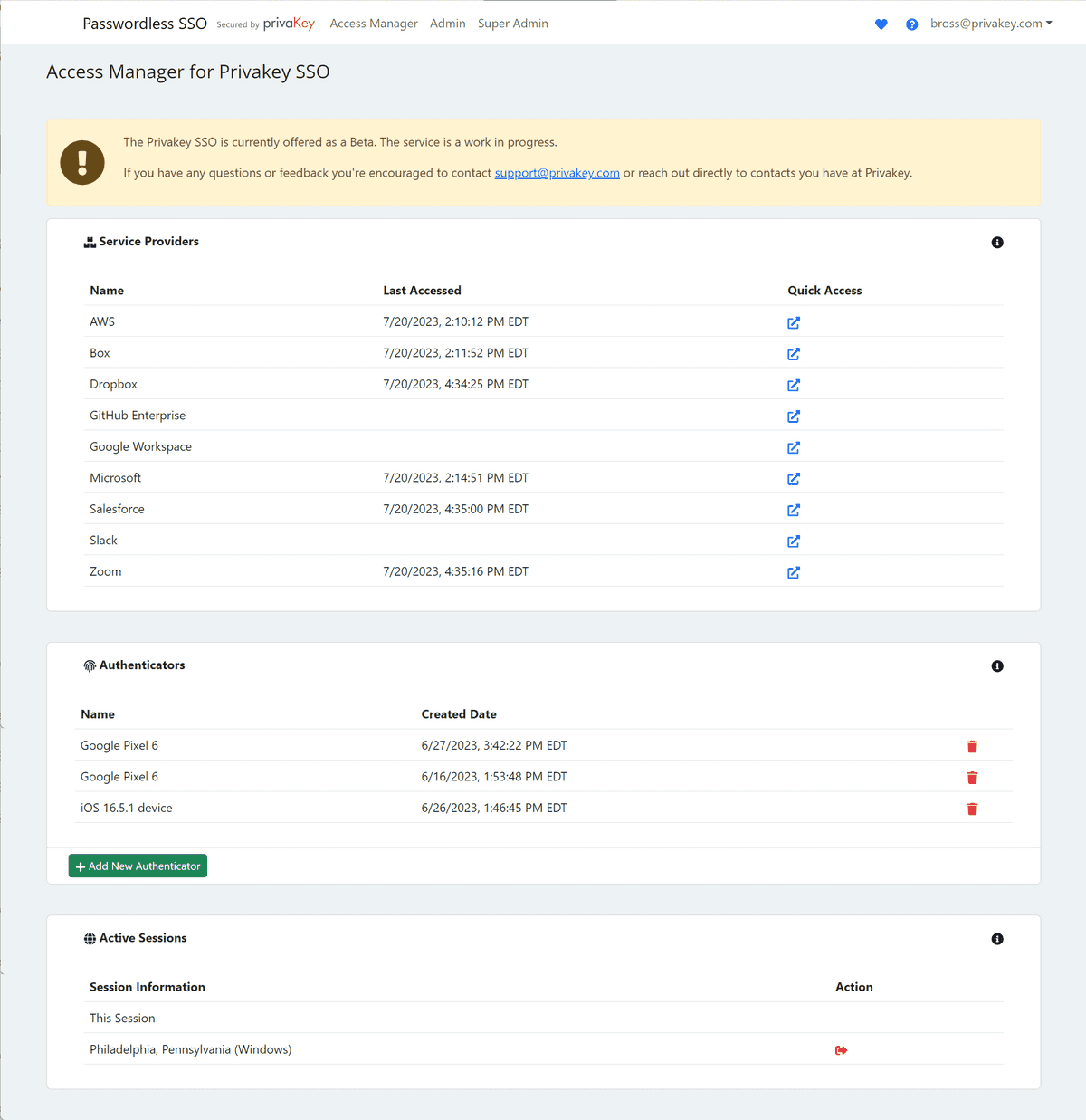
Task: Select the Google Workspace row name
Action: pyautogui.click(x=140, y=446)
